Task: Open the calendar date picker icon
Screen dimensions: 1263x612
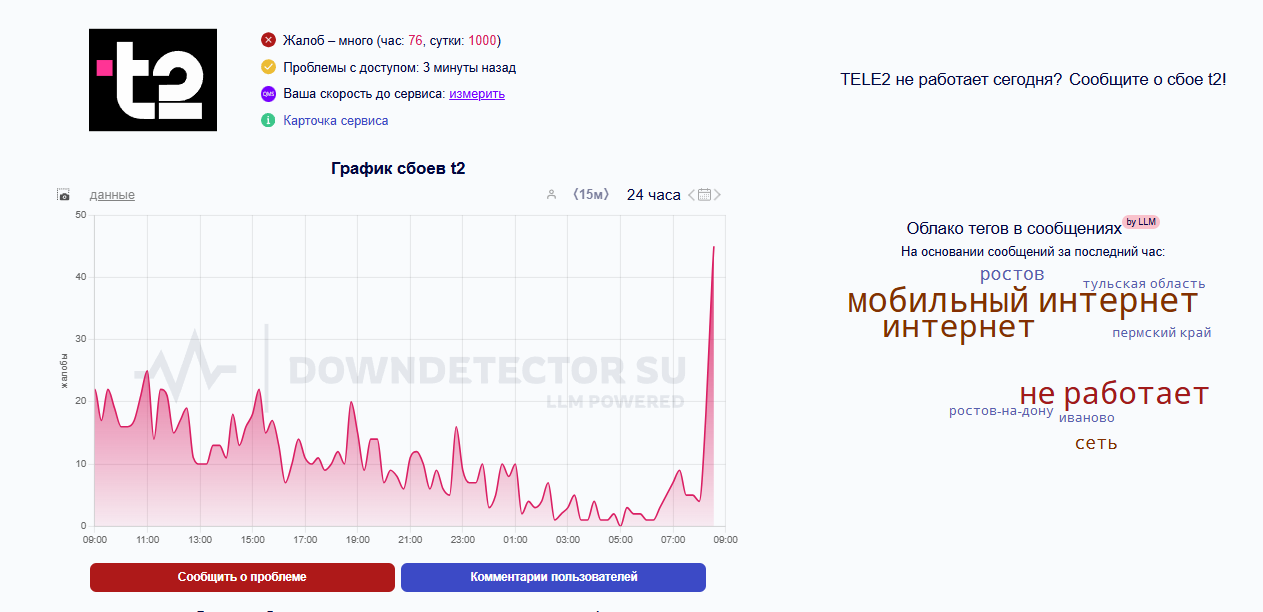Action: pyautogui.click(x=704, y=195)
